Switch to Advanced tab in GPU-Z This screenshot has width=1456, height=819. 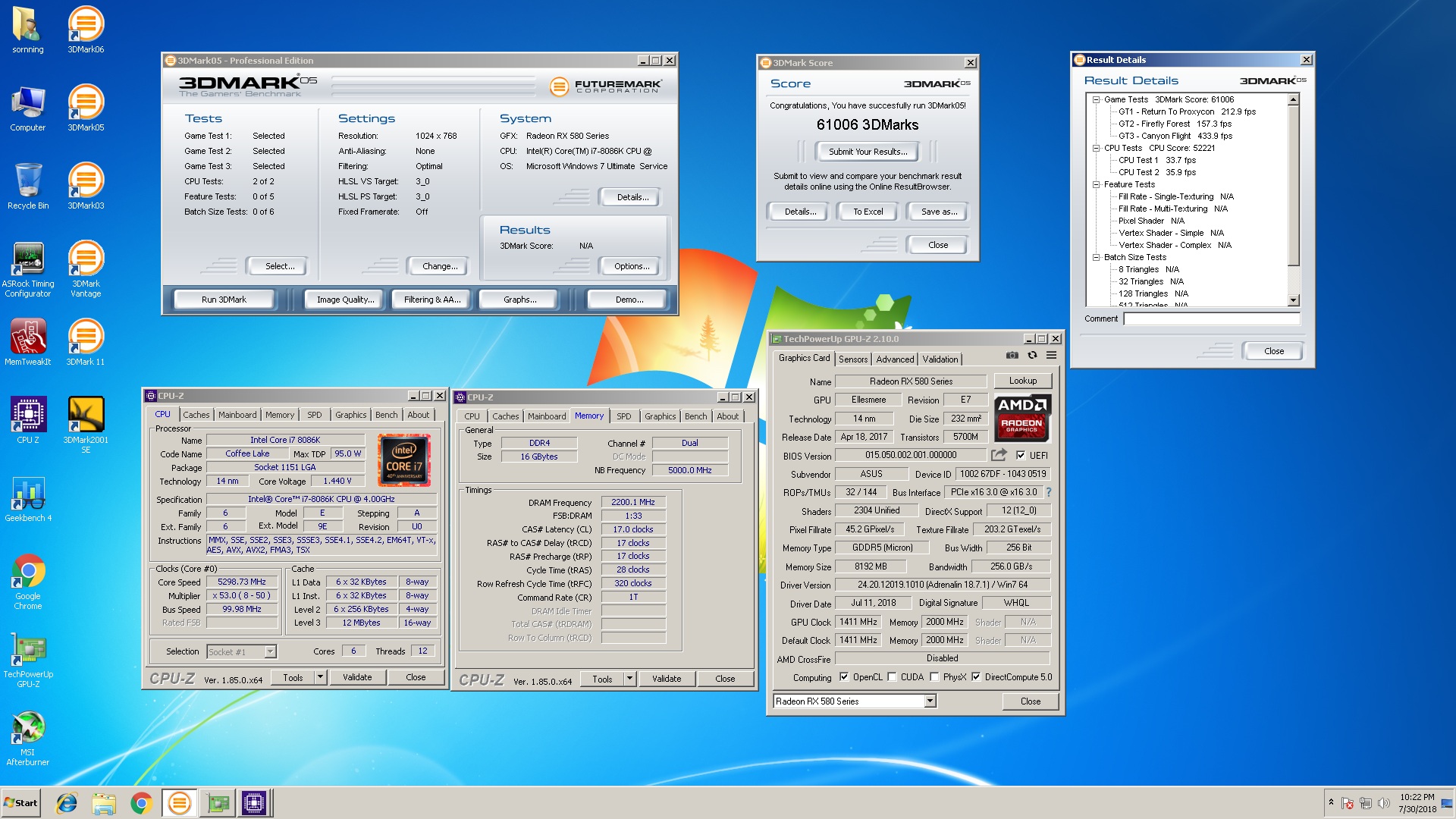(896, 359)
